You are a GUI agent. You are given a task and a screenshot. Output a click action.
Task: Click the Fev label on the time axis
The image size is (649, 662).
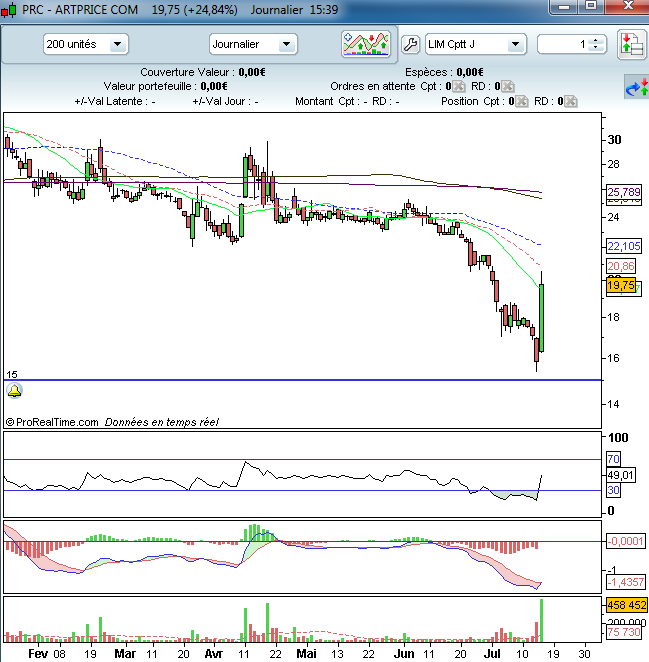(x=38, y=654)
